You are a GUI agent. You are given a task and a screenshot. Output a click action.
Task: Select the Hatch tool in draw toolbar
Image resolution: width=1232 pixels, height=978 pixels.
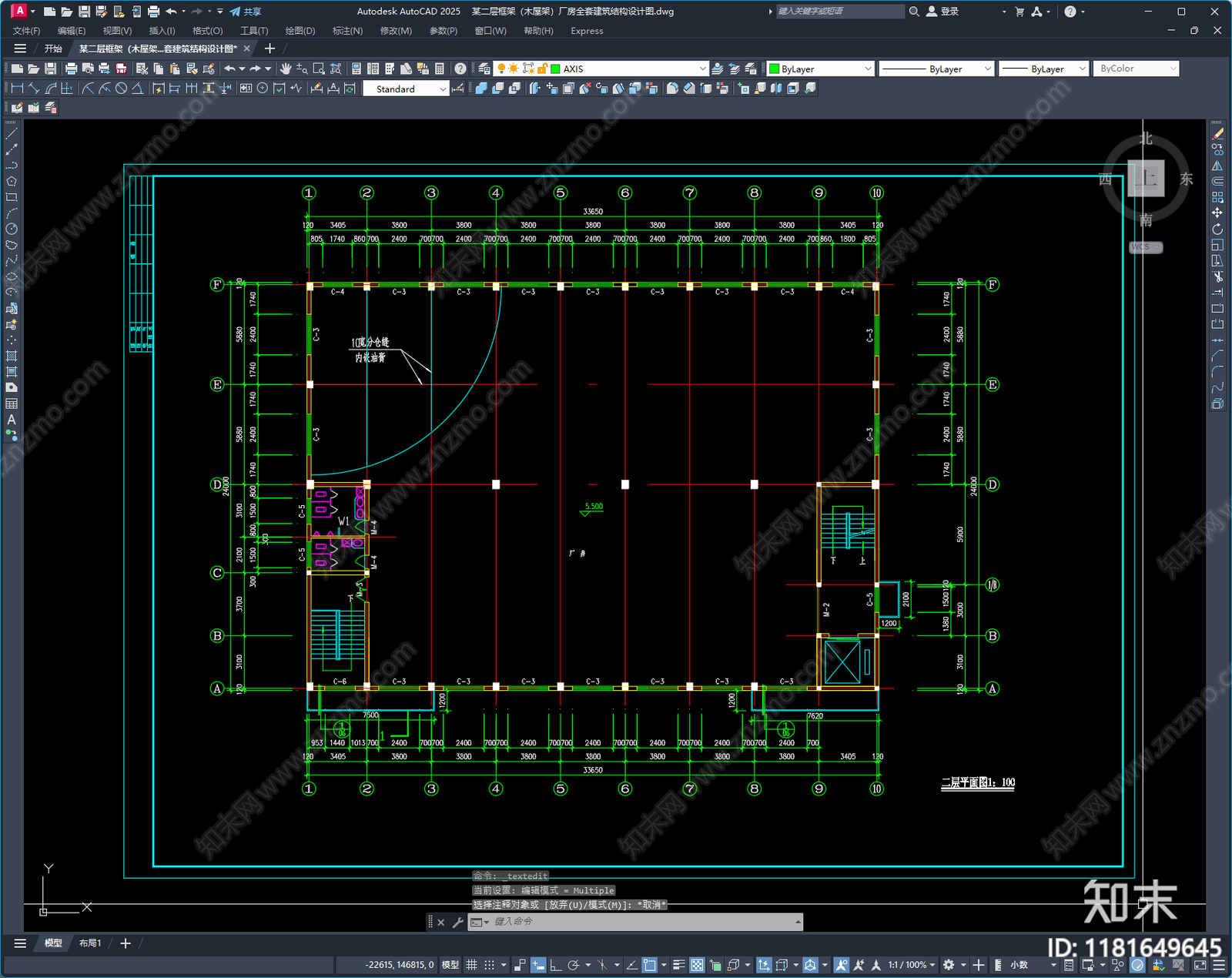(x=12, y=356)
